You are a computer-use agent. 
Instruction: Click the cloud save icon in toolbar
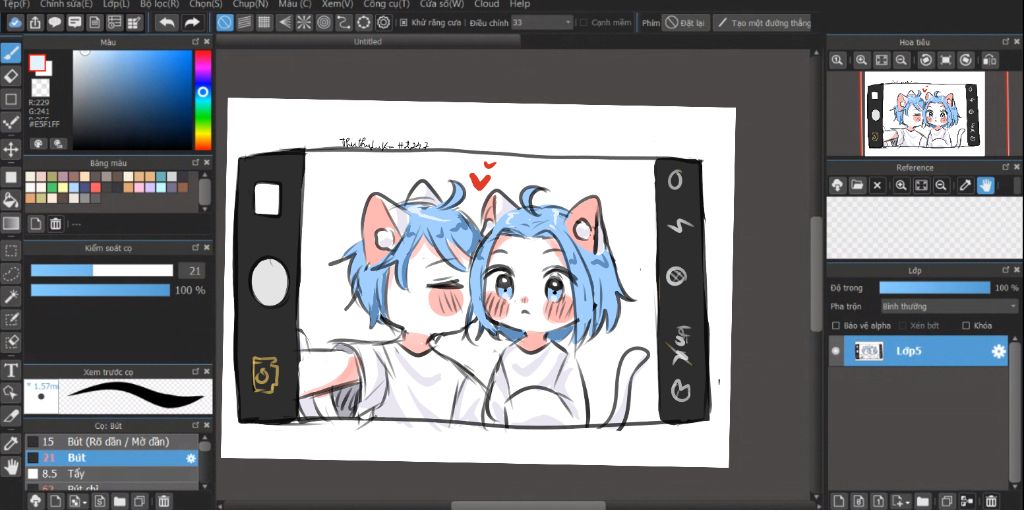(14, 23)
